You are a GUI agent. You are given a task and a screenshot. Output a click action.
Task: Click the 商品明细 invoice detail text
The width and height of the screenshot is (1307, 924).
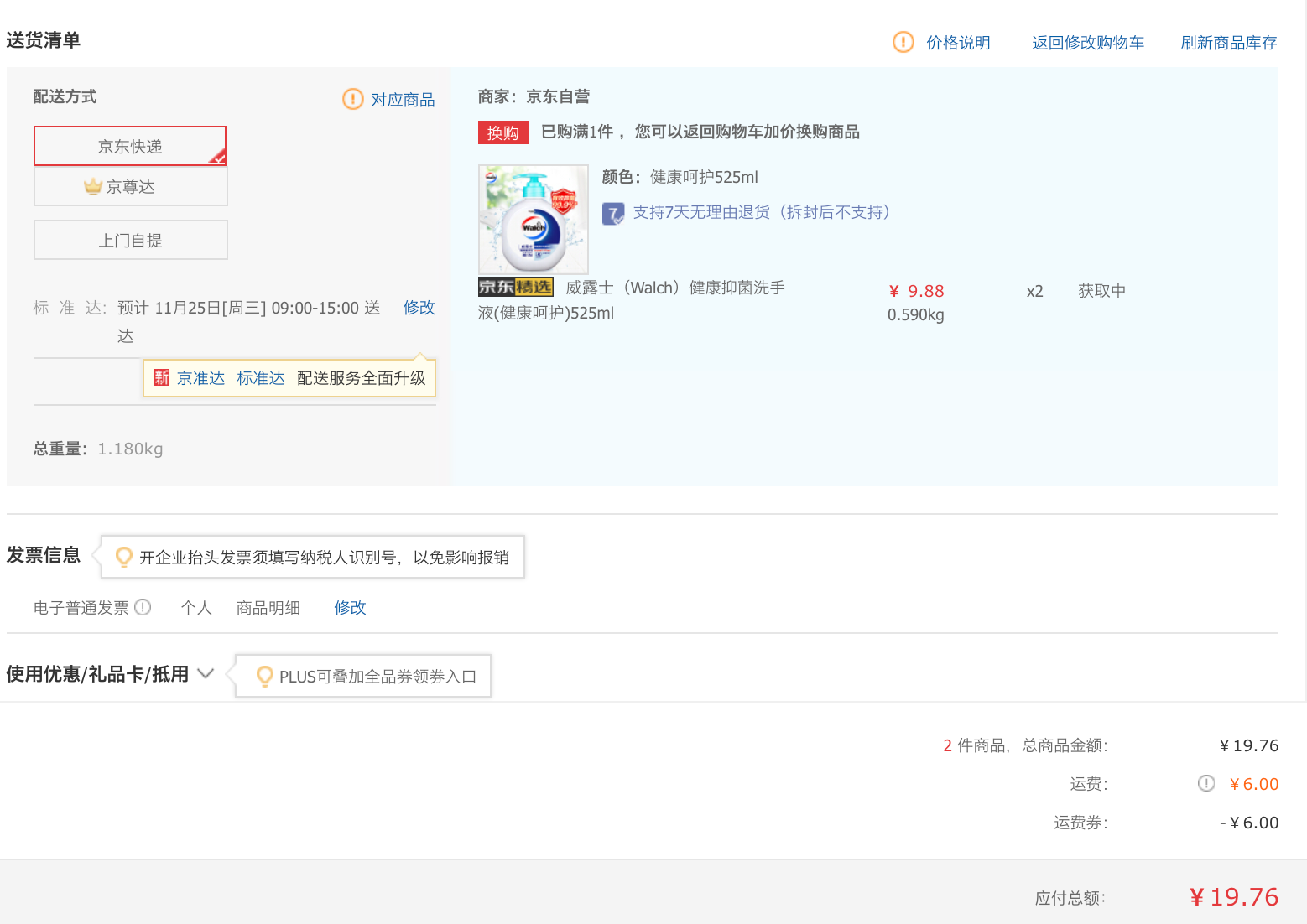click(268, 608)
